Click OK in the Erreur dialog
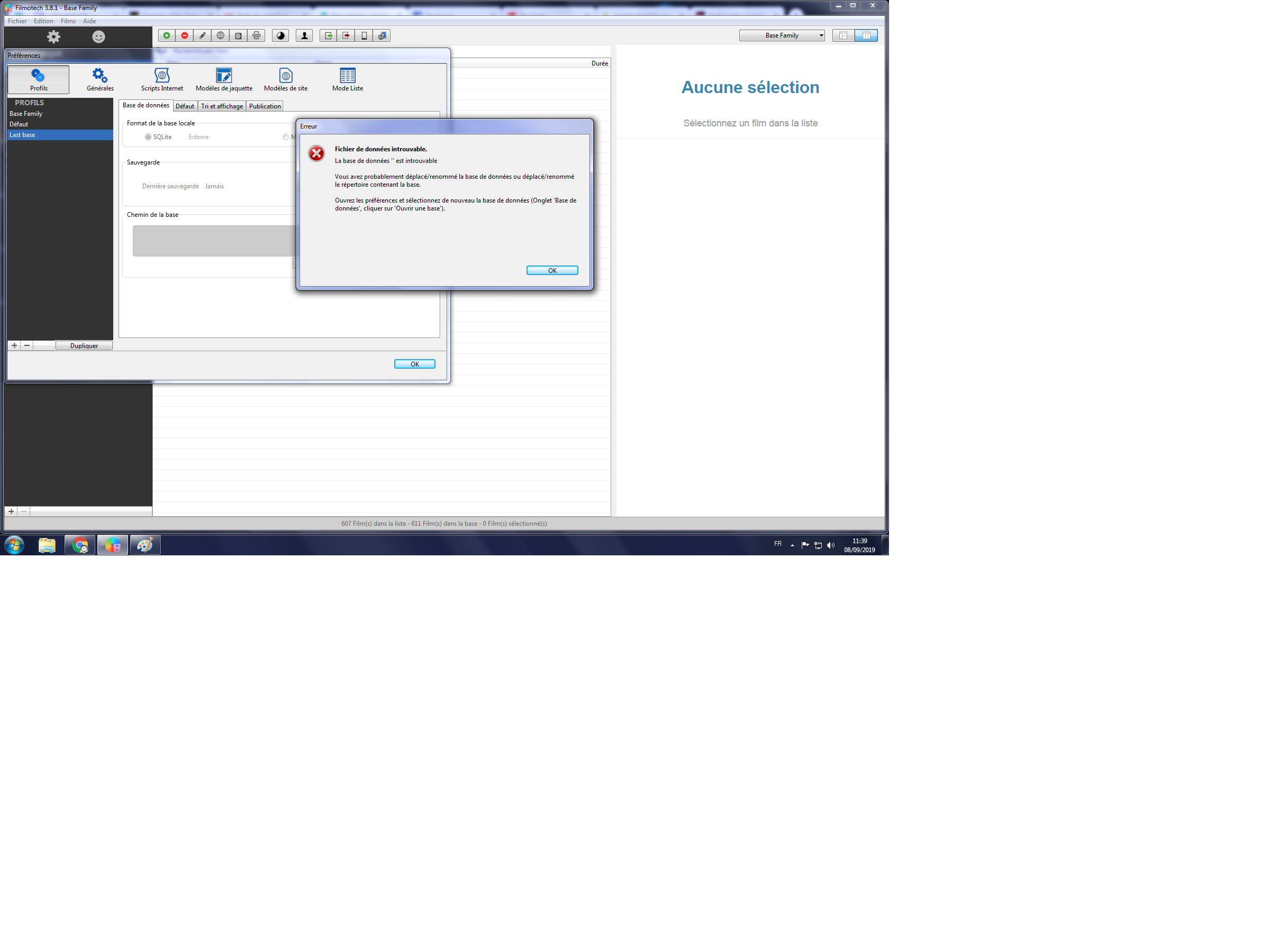Screen dimensions: 1270x952 tap(552, 270)
